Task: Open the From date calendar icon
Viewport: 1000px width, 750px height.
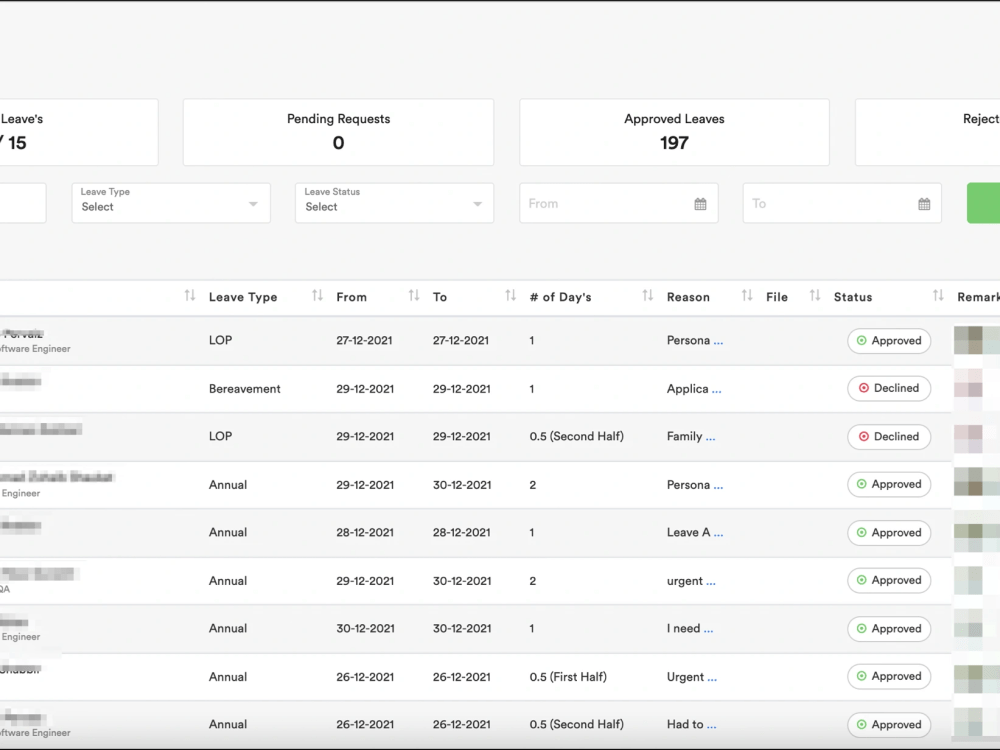Action: tap(700, 204)
